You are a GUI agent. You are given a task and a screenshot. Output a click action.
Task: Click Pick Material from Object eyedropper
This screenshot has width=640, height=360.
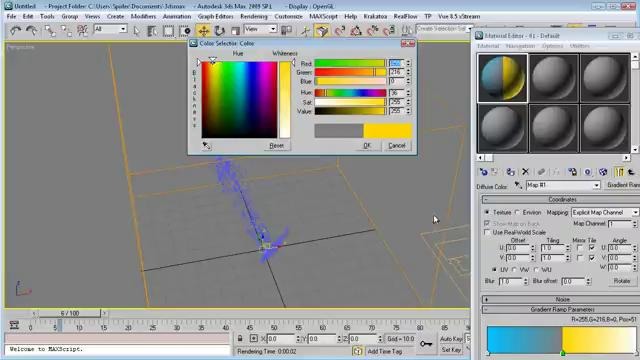pyautogui.click(x=518, y=185)
